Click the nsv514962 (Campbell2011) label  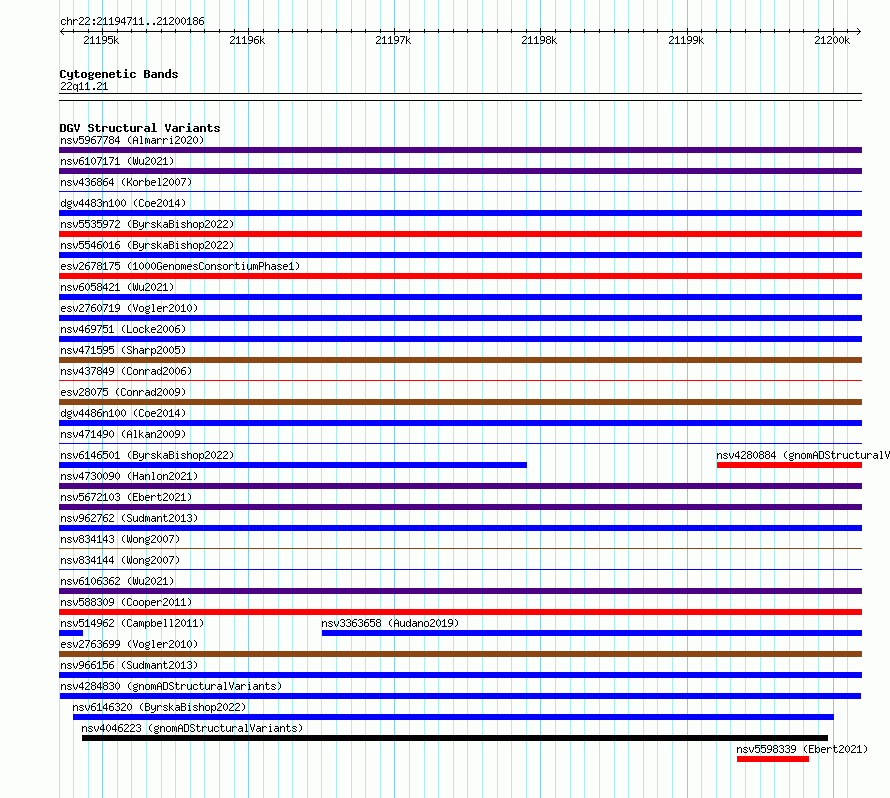132,623
